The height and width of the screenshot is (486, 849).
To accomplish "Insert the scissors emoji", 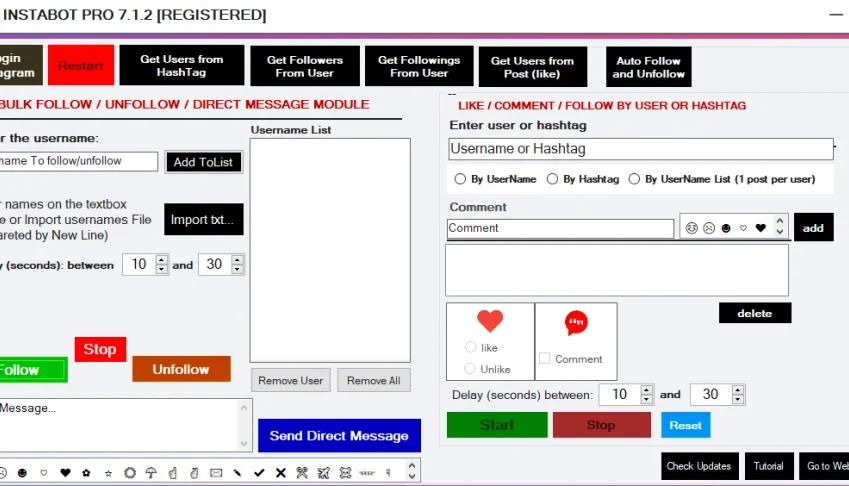I will click(x=302, y=473).
